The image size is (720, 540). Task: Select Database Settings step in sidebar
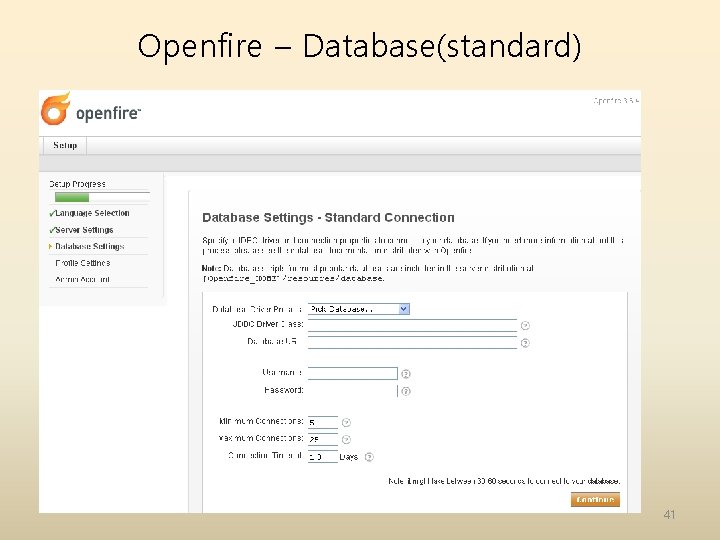[x=90, y=247]
